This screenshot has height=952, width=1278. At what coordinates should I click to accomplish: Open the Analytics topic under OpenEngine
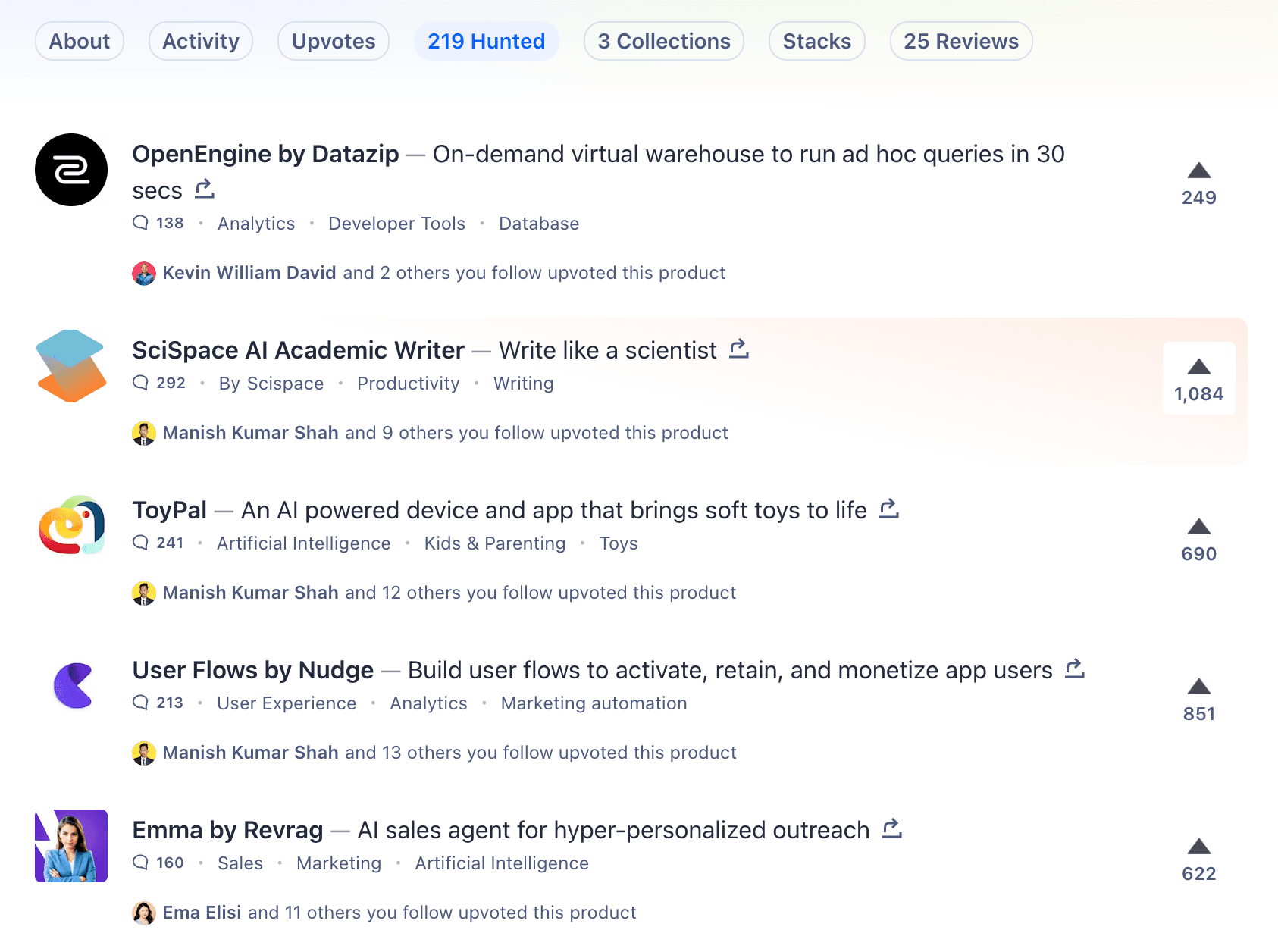pyautogui.click(x=256, y=224)
